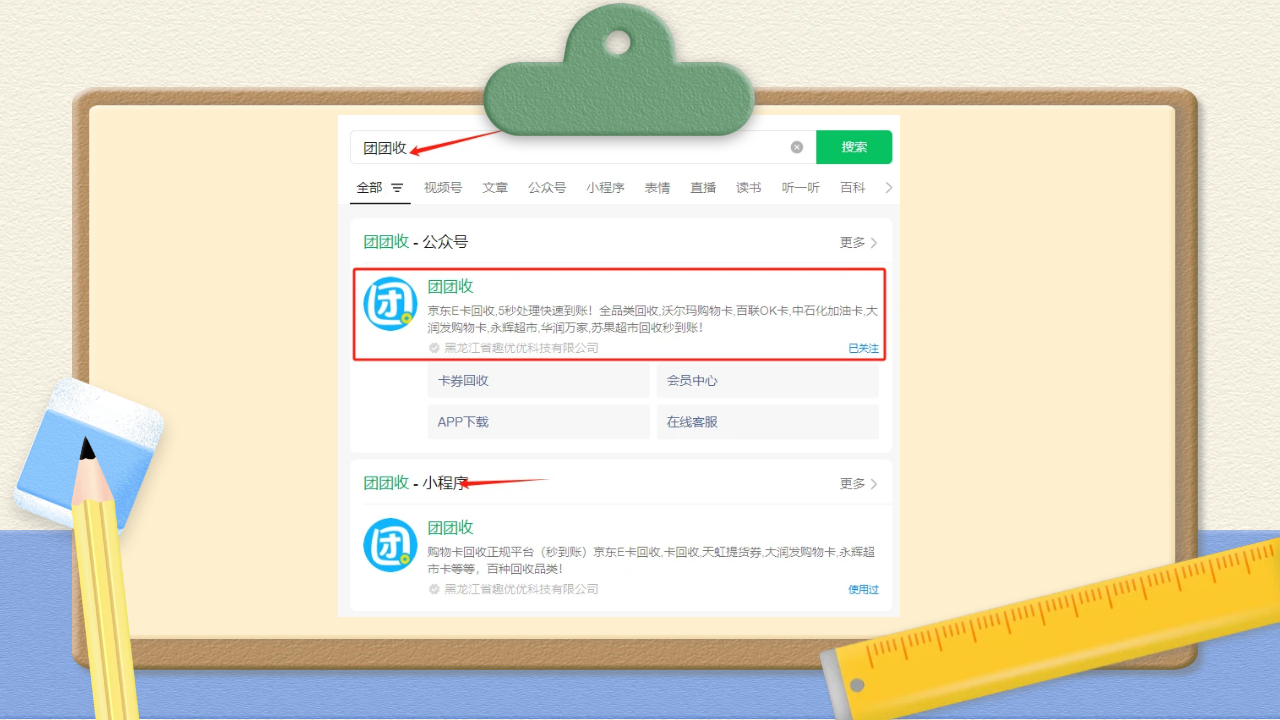The height and width of the screenshot is (720, 1280).
Task: Click the green 搜索 button
Action: [854, 147]
